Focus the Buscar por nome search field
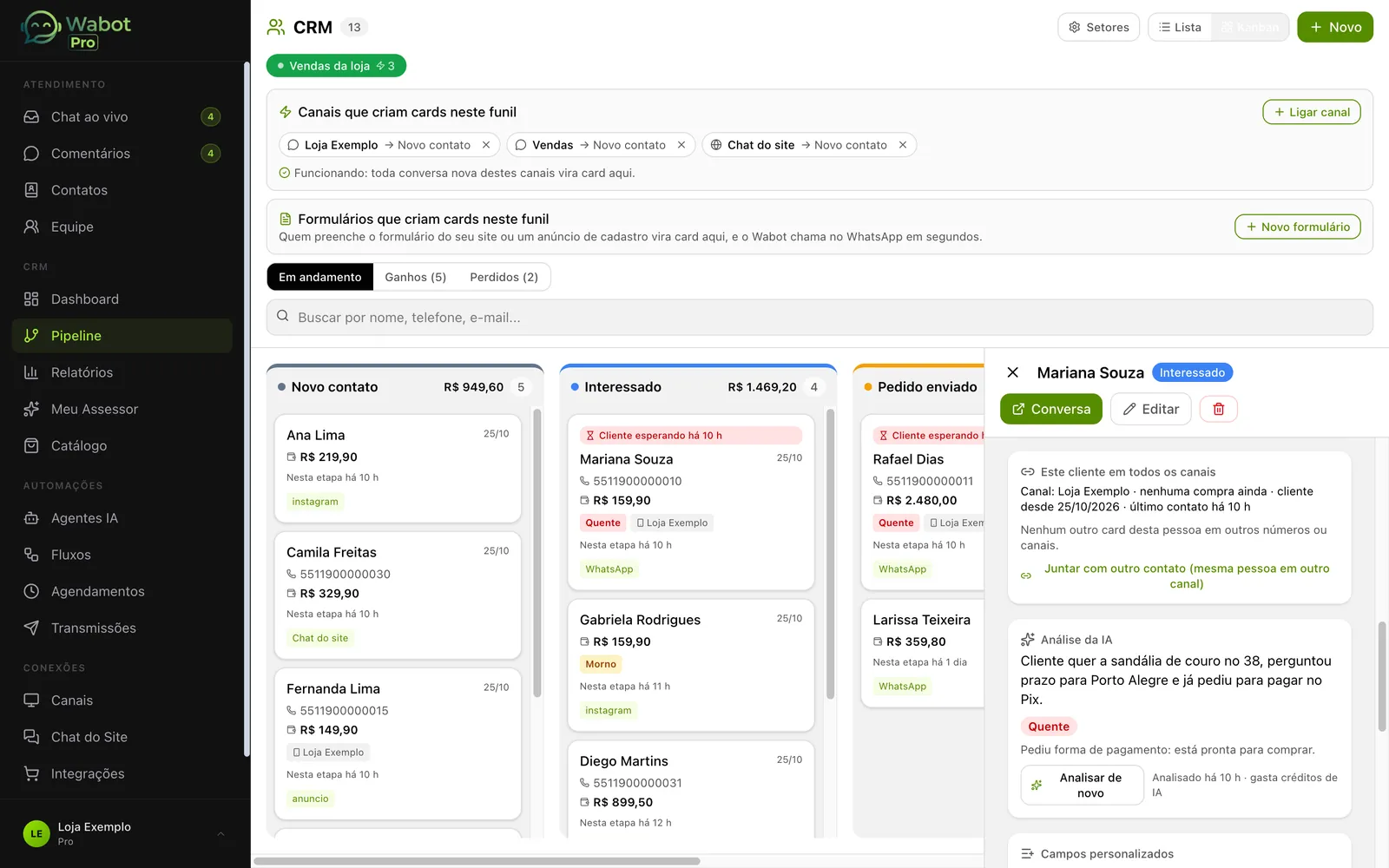 (x=820, y=318)
